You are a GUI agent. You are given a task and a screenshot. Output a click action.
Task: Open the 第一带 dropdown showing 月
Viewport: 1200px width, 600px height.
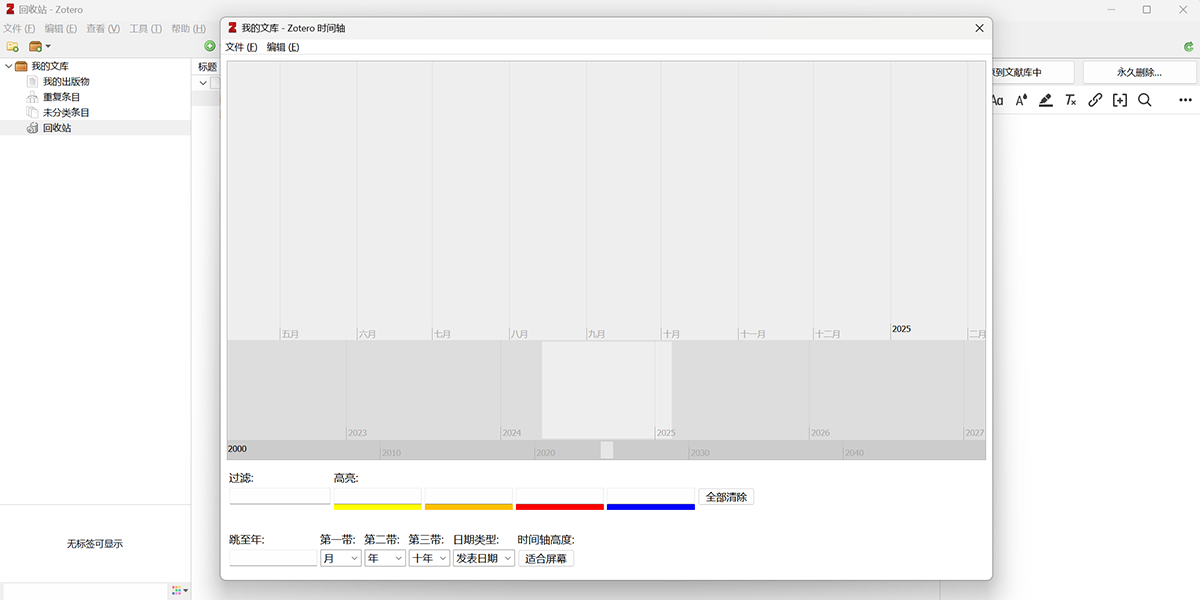[340, 558]
